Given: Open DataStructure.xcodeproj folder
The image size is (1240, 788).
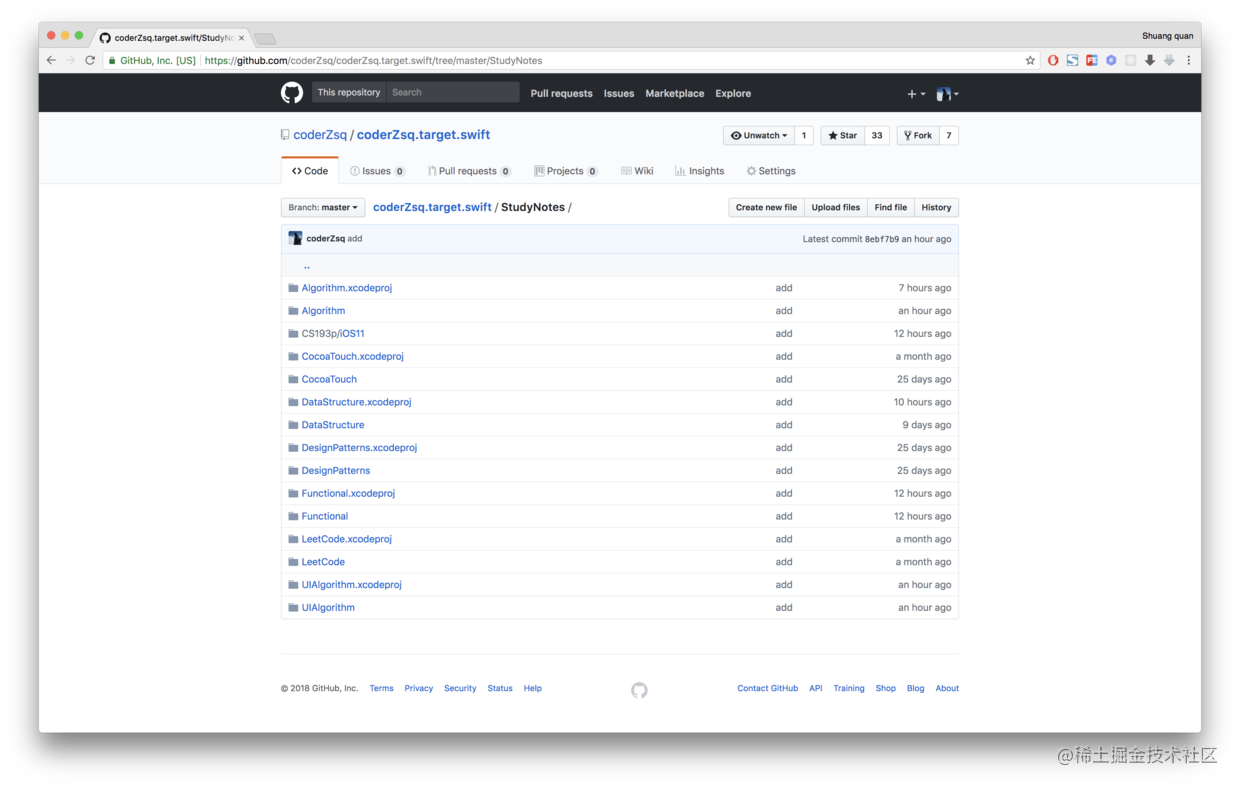Looking at the screenshot, I should pos(357,402).
